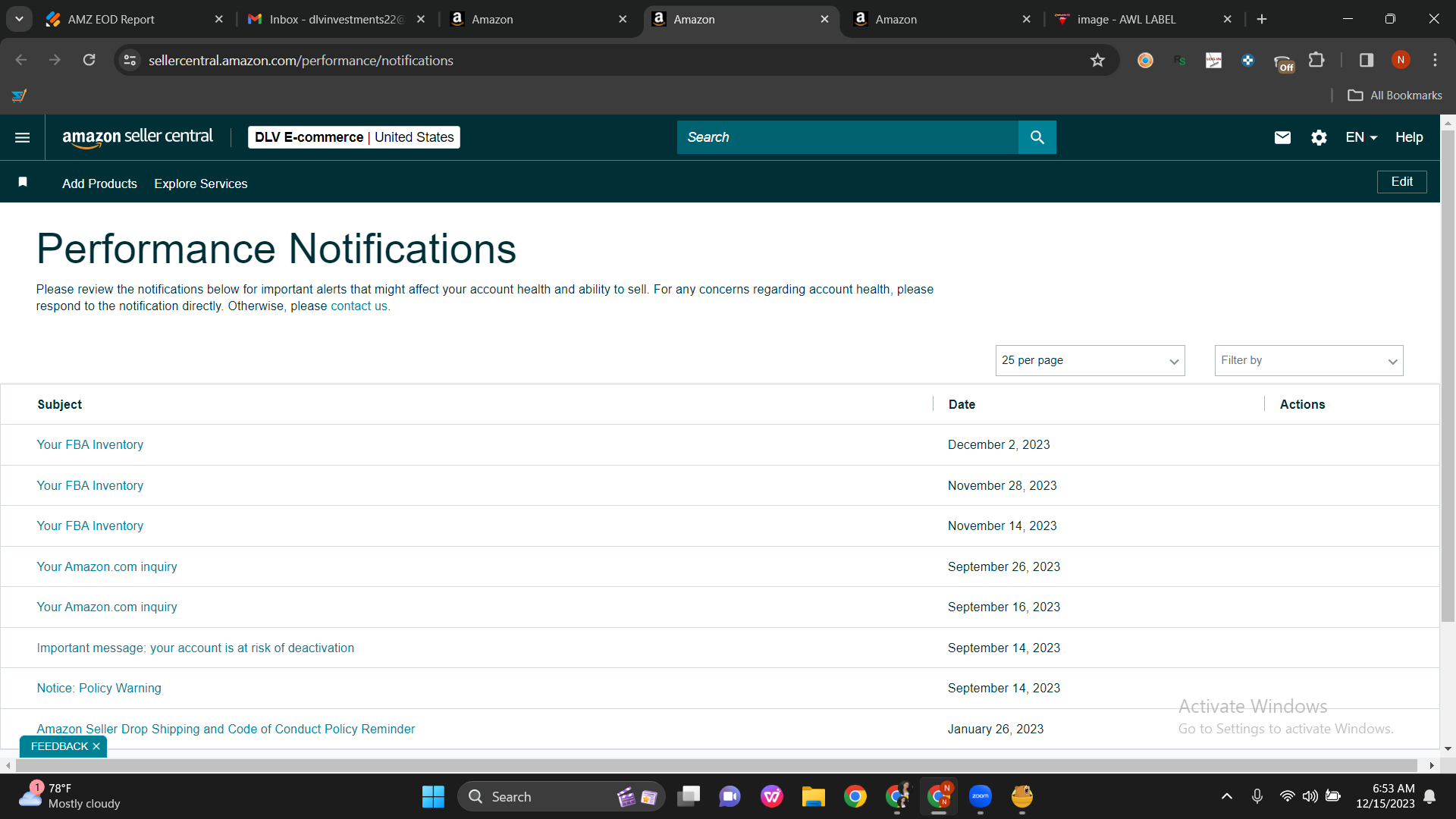The image size is (1456, 819).
Task: Open Zoom from the taskbar
Action: tap(981, 796)
